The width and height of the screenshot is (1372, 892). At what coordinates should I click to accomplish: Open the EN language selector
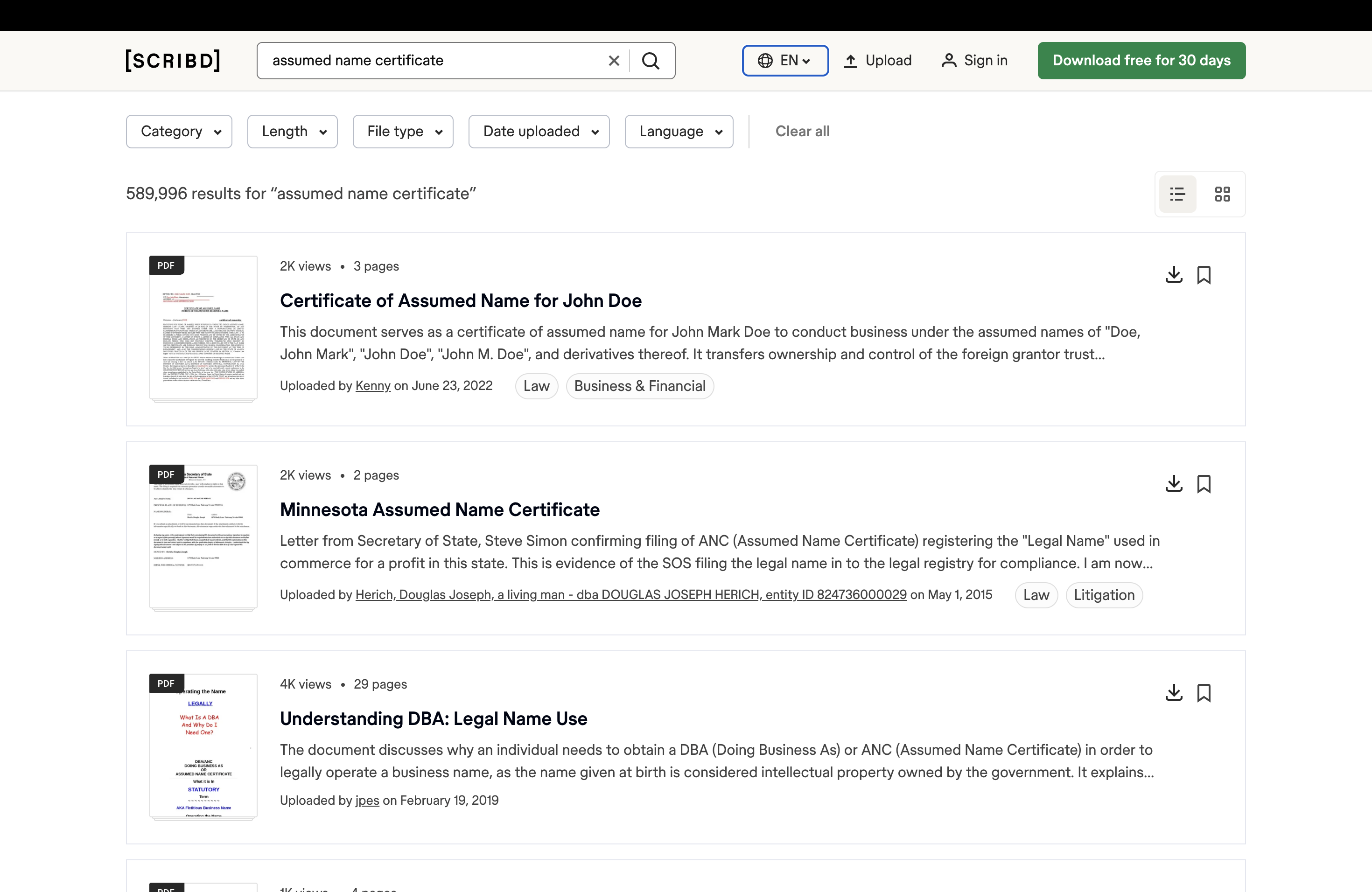tap(785, 61)
